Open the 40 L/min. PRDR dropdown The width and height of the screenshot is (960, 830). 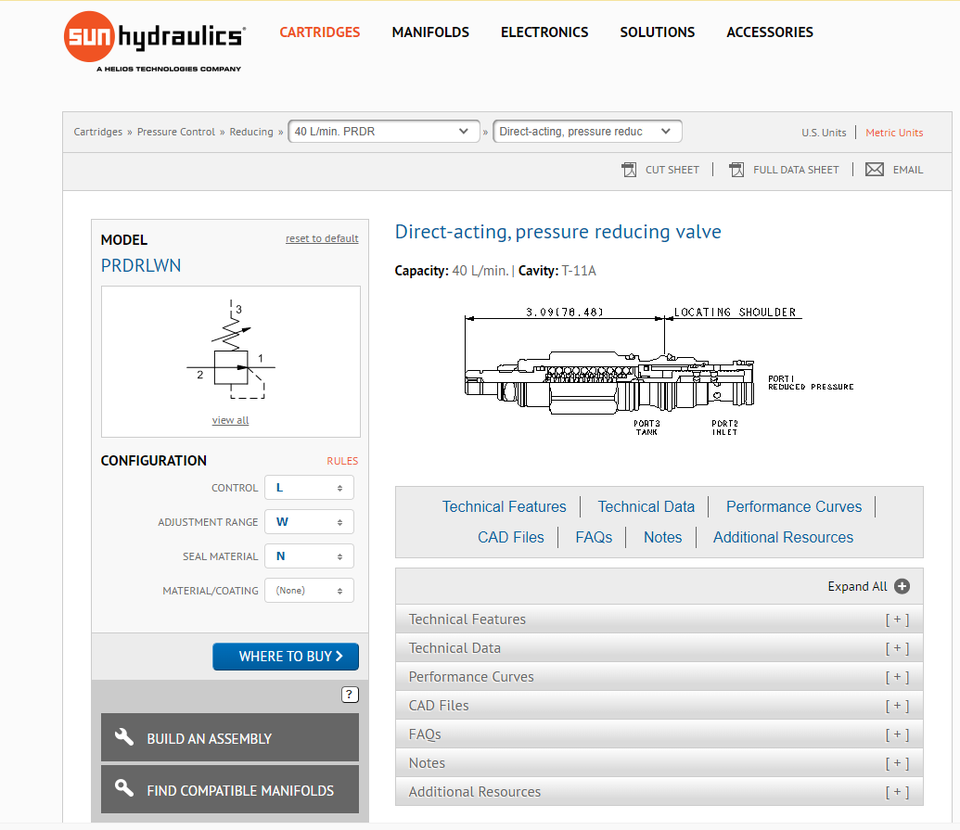click(x=384, y=132)
